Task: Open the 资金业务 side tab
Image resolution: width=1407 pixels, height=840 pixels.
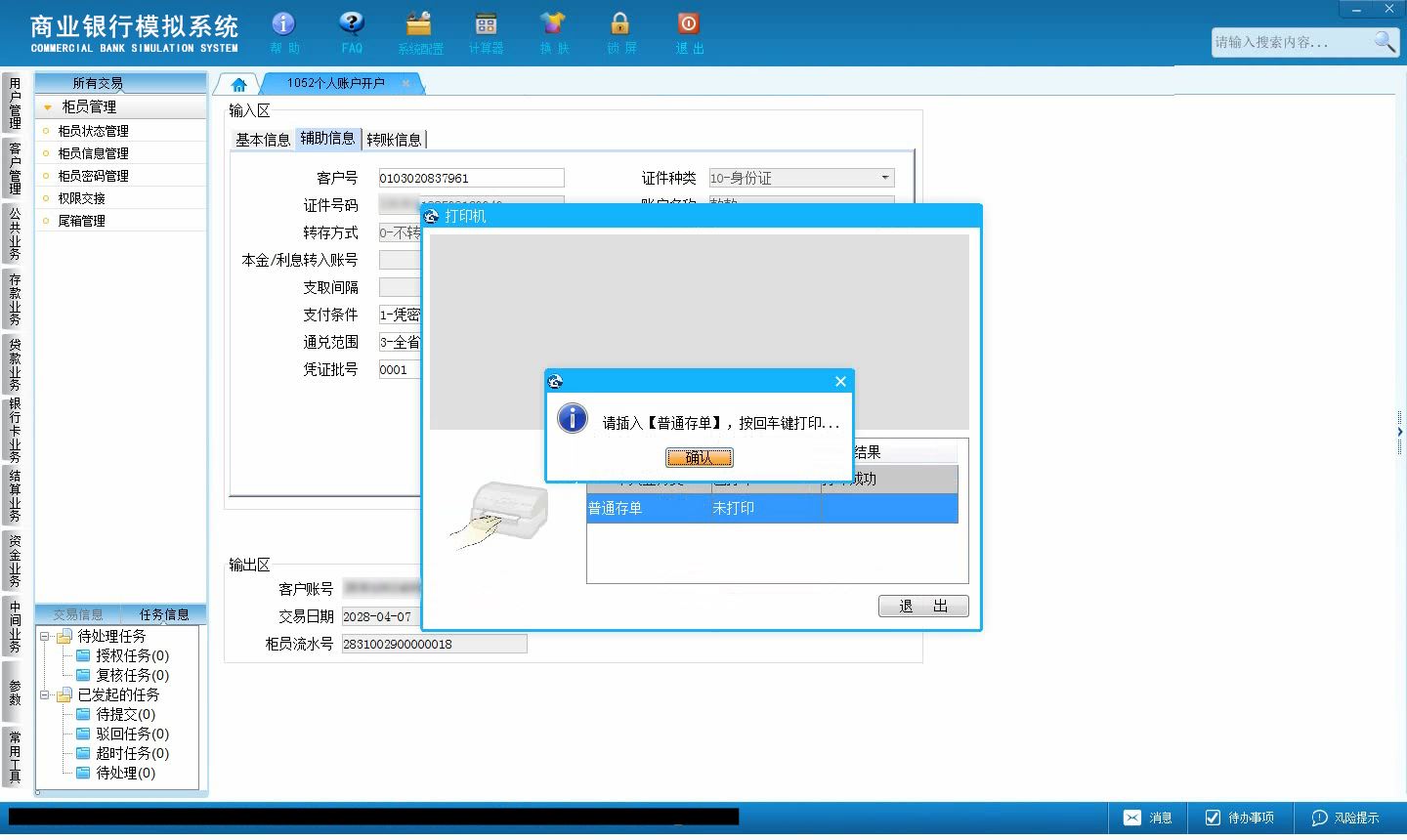Action: pyautogui.click(x=14, y=561)
